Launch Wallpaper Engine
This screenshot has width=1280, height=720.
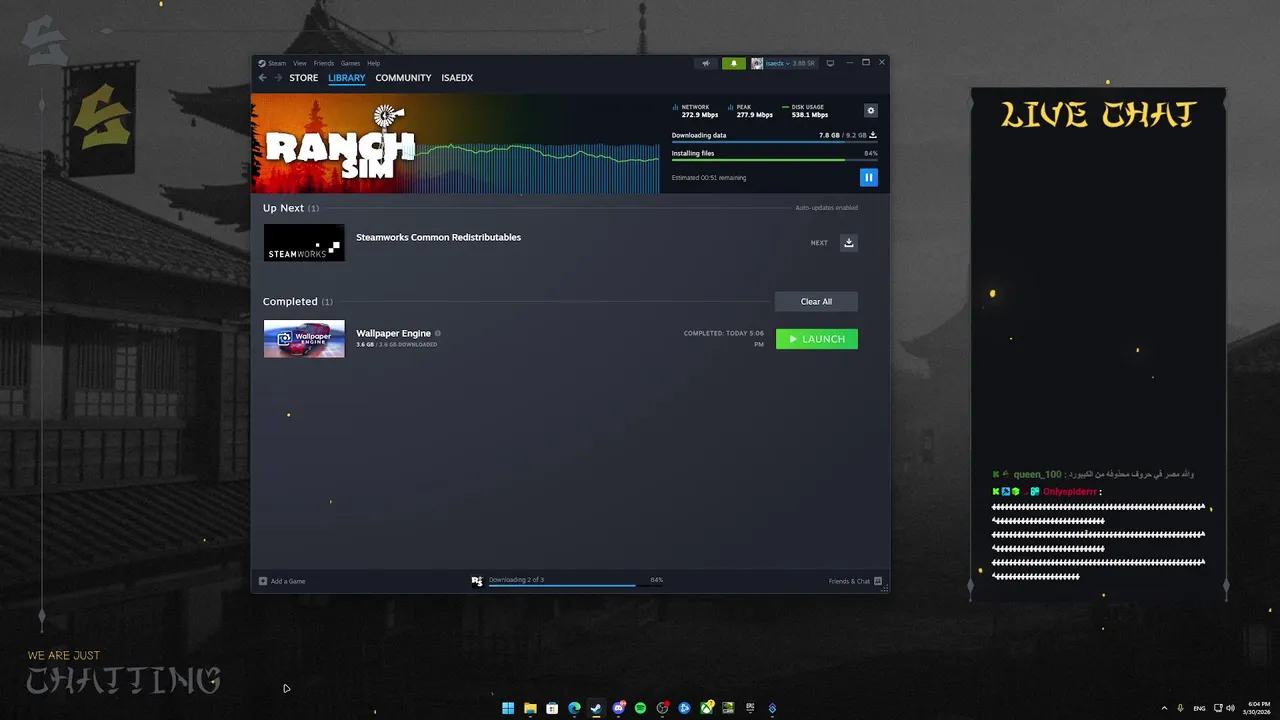817,339
